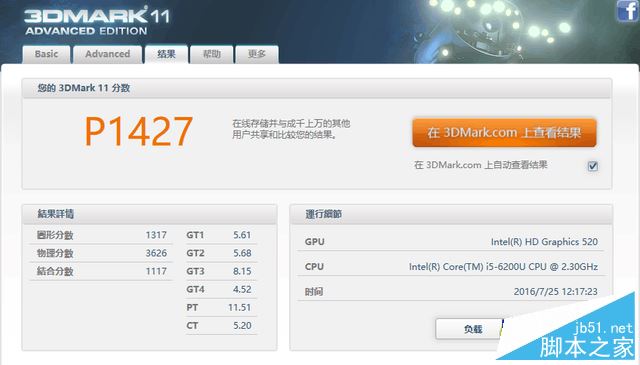Open the Facebook share icon
The width and height of the screenshot is (640, 365).
627,10
